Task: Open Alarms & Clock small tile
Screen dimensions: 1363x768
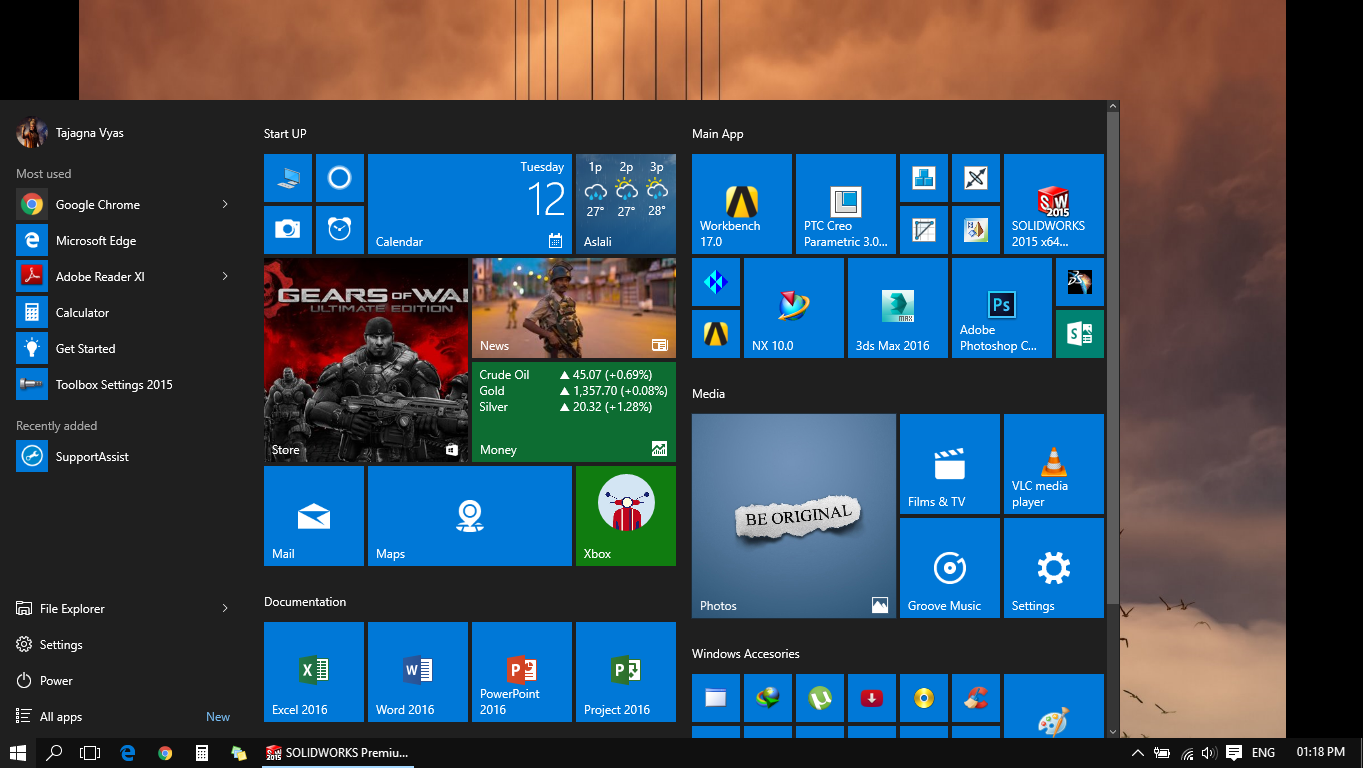Action: (340, 230)
